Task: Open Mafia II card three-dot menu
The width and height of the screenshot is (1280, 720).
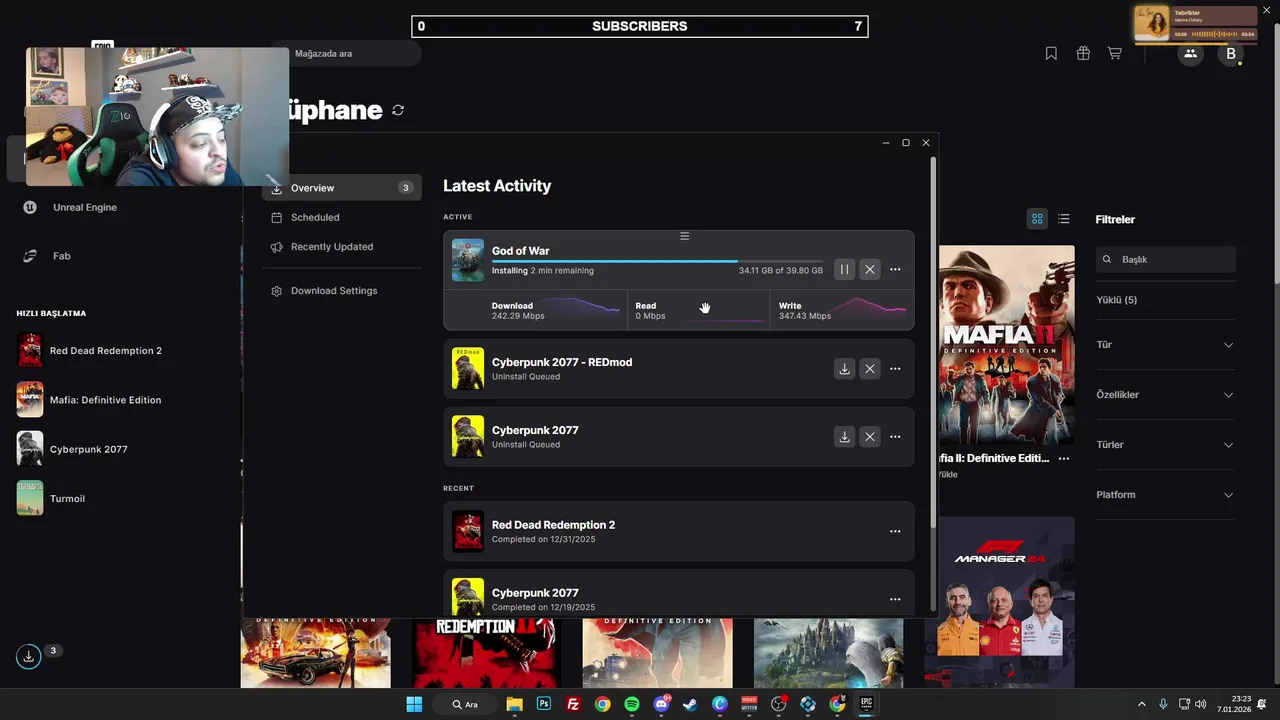Action: (1064, 459)
